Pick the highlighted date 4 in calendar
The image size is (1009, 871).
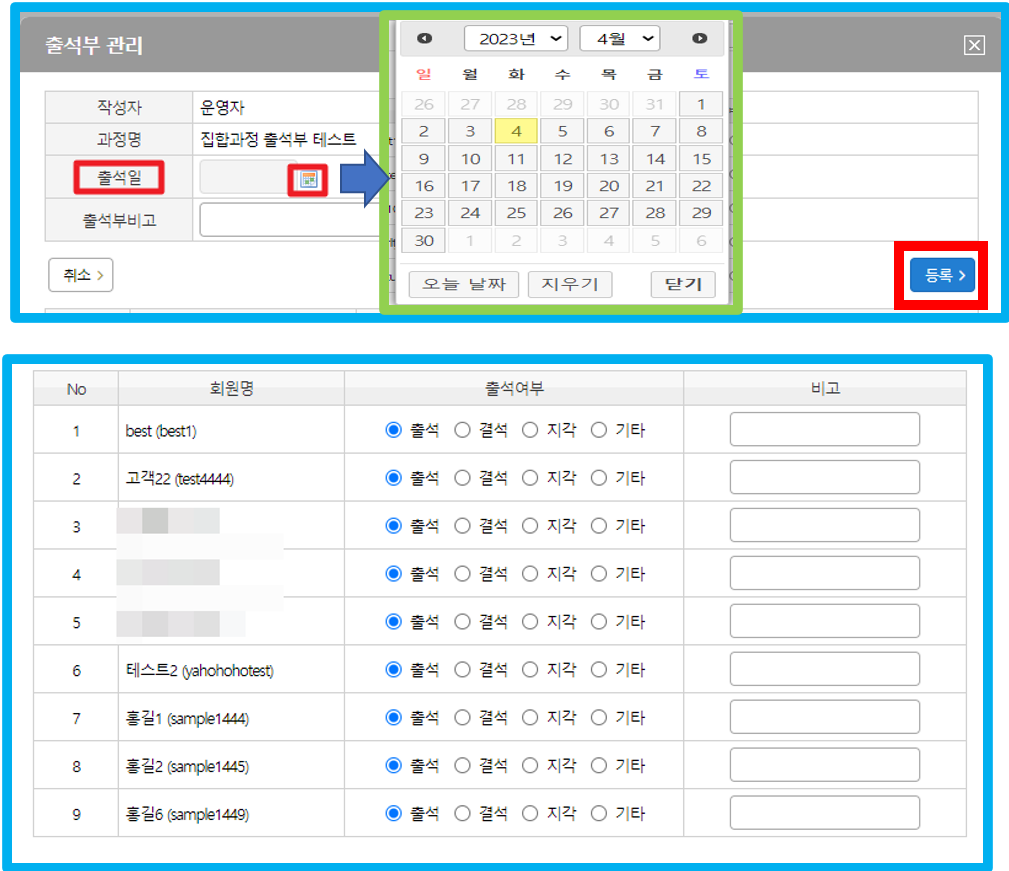[516, 131]
